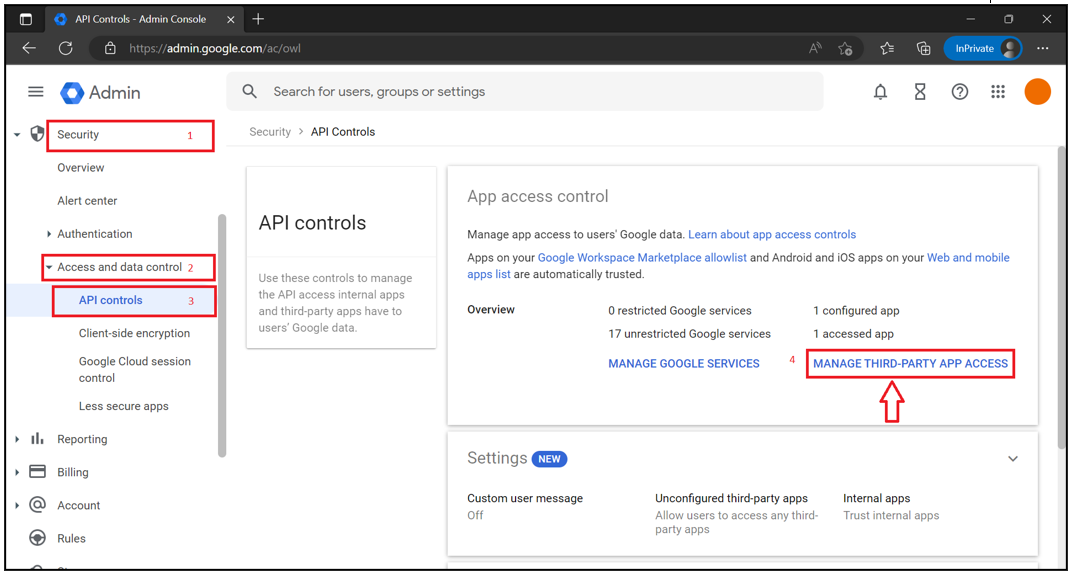Click the Google Admin logo
Viewport: 1071px width, 575px height.
click(100, 92)
